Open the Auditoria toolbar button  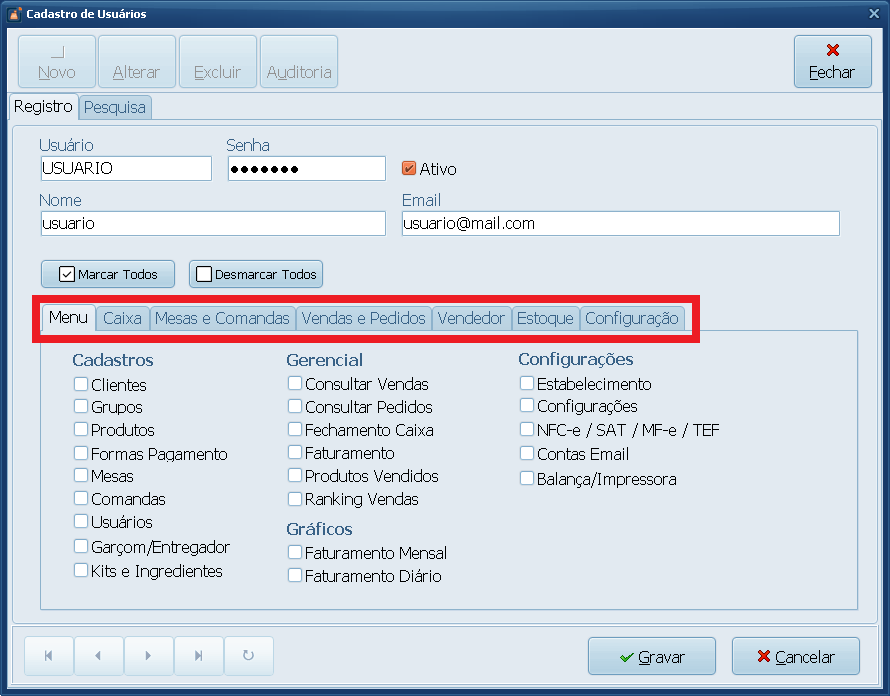(x=299, y=62)
